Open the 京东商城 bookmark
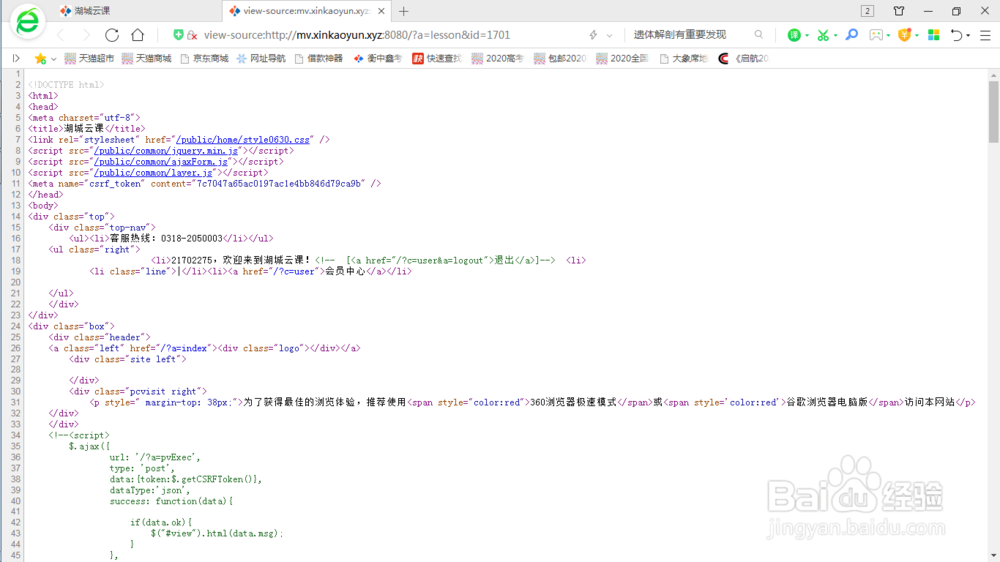1000x562 pixels. tap(204, 59)
